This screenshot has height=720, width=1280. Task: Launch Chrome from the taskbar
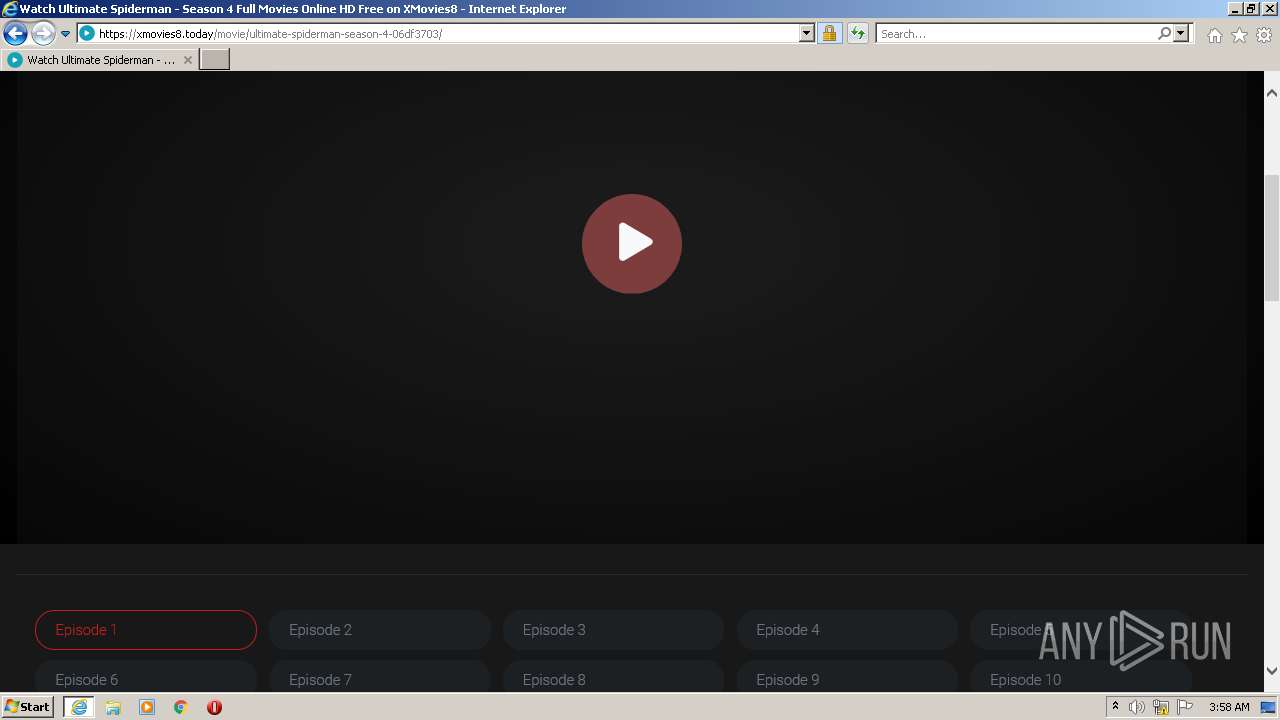(x=181, y=707)
